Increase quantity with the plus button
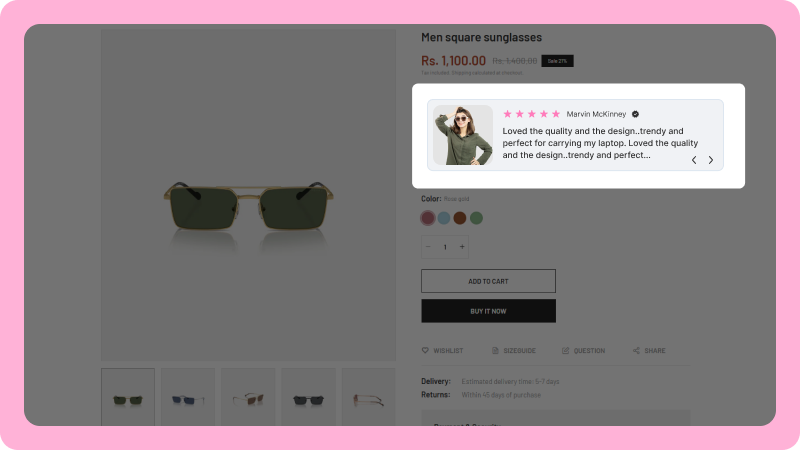This screenshot has height=450, width=800. tap(462, 247)
